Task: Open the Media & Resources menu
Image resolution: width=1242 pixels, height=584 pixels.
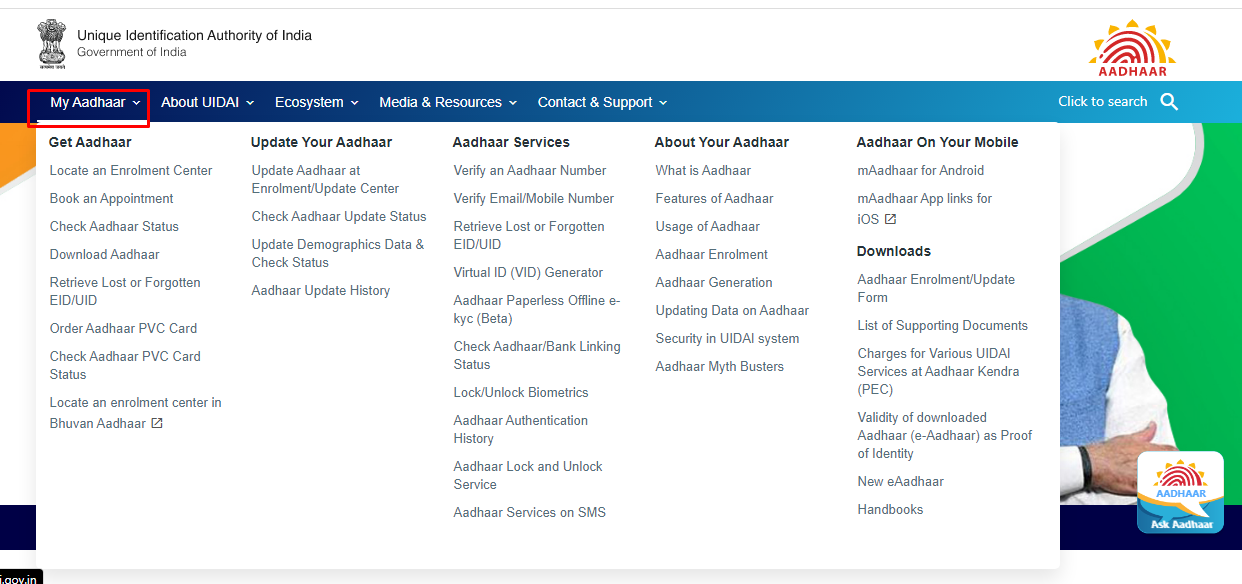Action: (447, 103)
